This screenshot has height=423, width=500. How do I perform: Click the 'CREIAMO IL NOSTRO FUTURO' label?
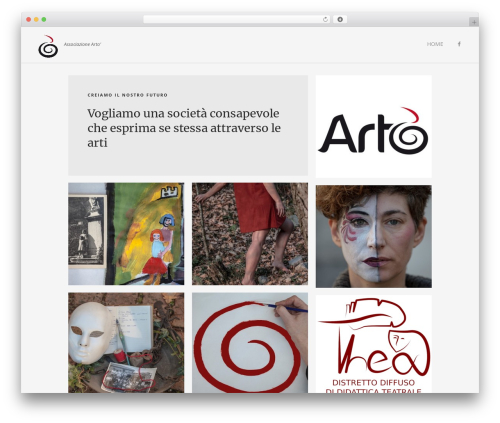[x=127, y=95]
